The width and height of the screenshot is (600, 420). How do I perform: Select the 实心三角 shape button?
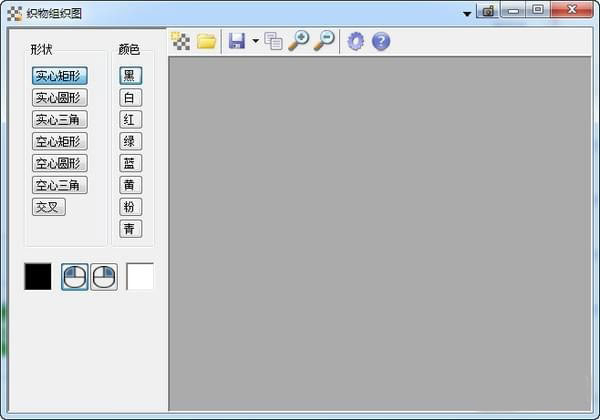coord(60,119)
